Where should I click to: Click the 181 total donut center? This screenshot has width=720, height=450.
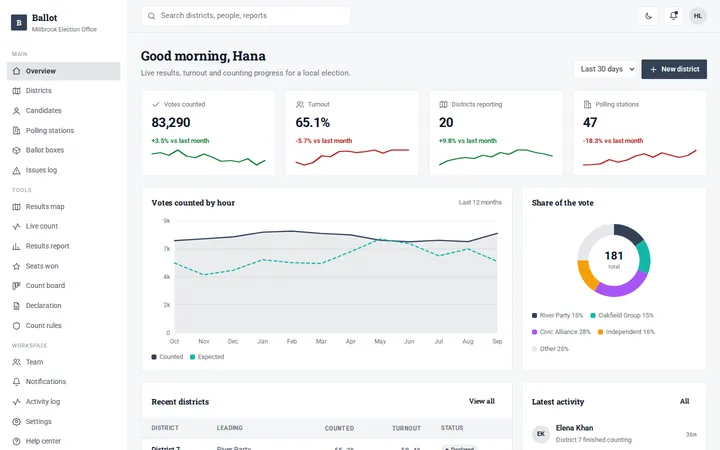[x=614, y=259]
